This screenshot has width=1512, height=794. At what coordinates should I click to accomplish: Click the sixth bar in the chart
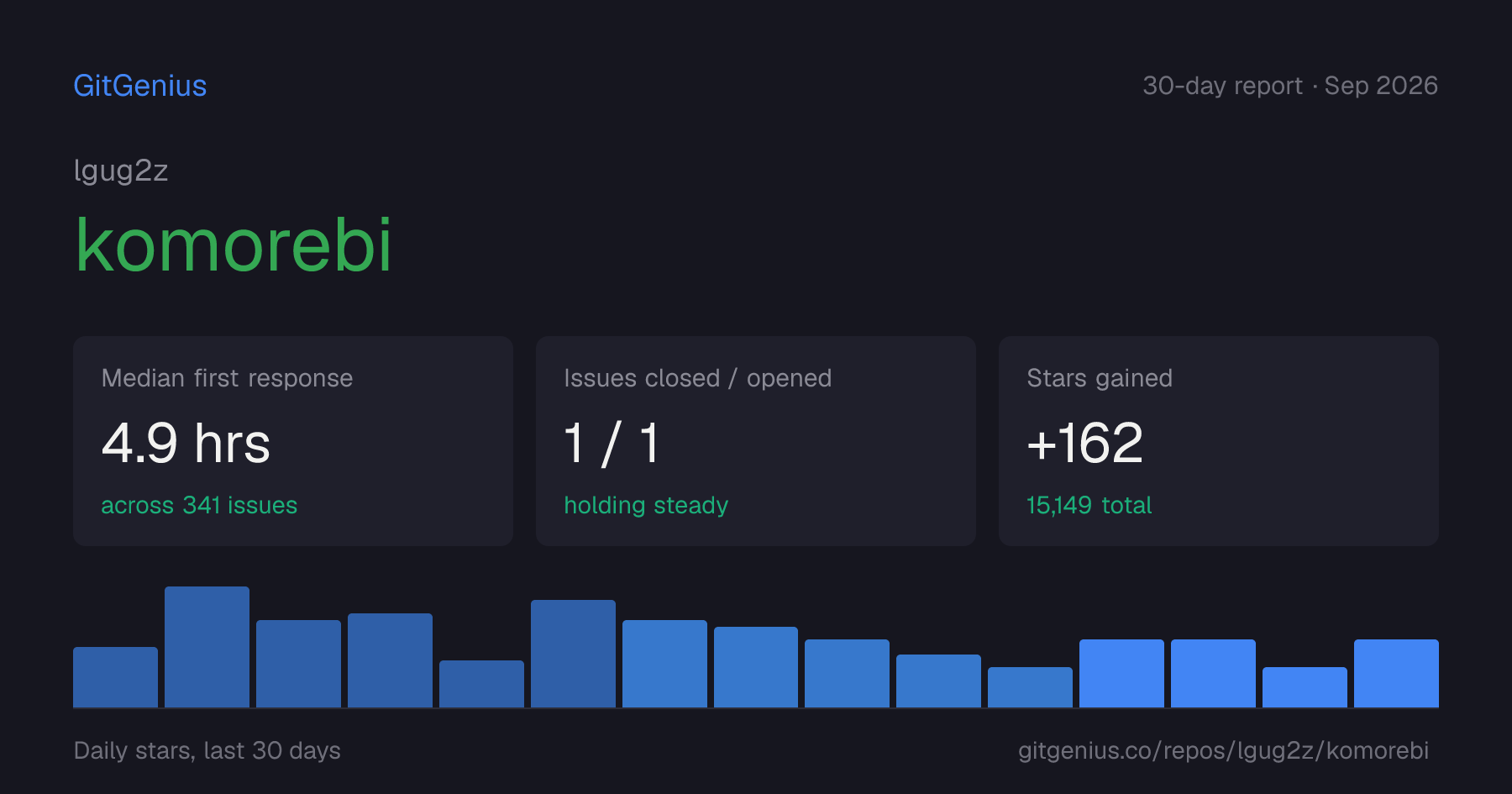[x=573, y=654]
